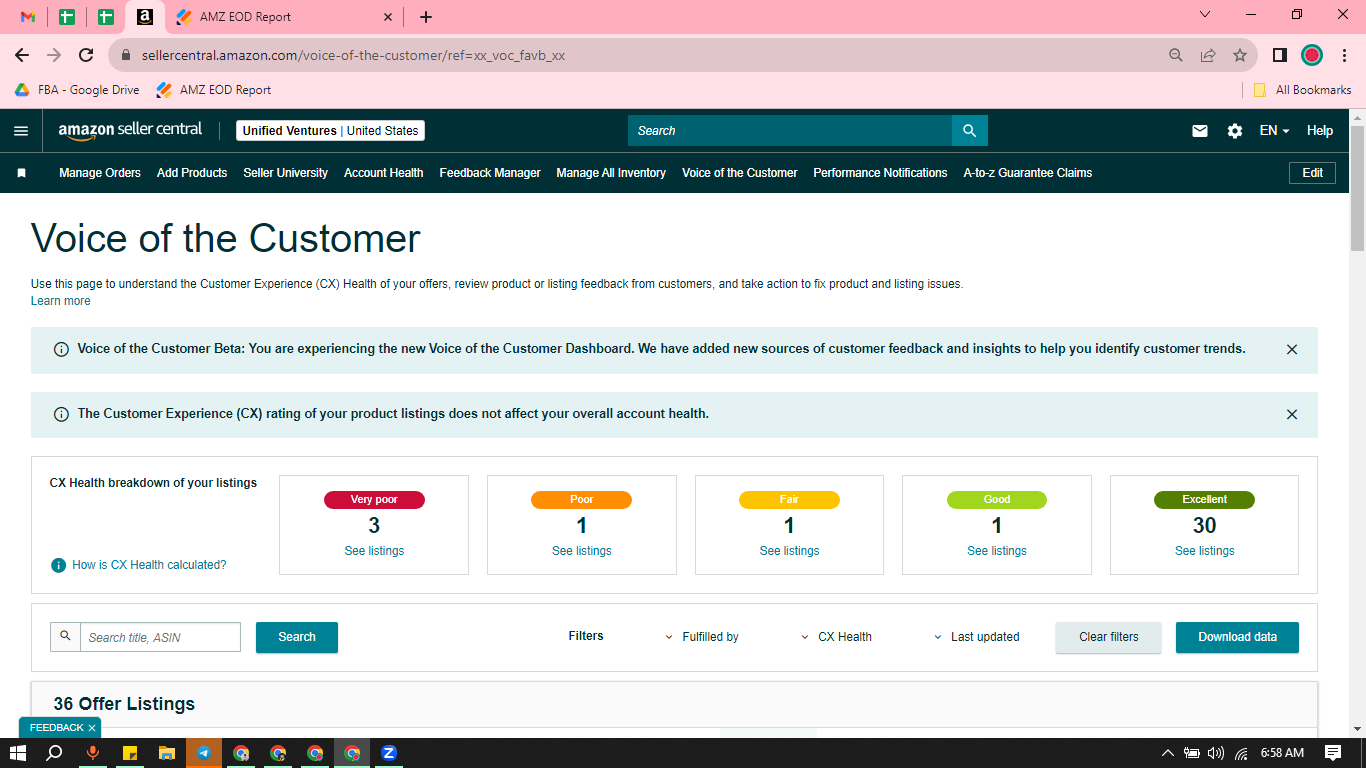
Task: Open the browser side panel
Action: pos(1279,55)
